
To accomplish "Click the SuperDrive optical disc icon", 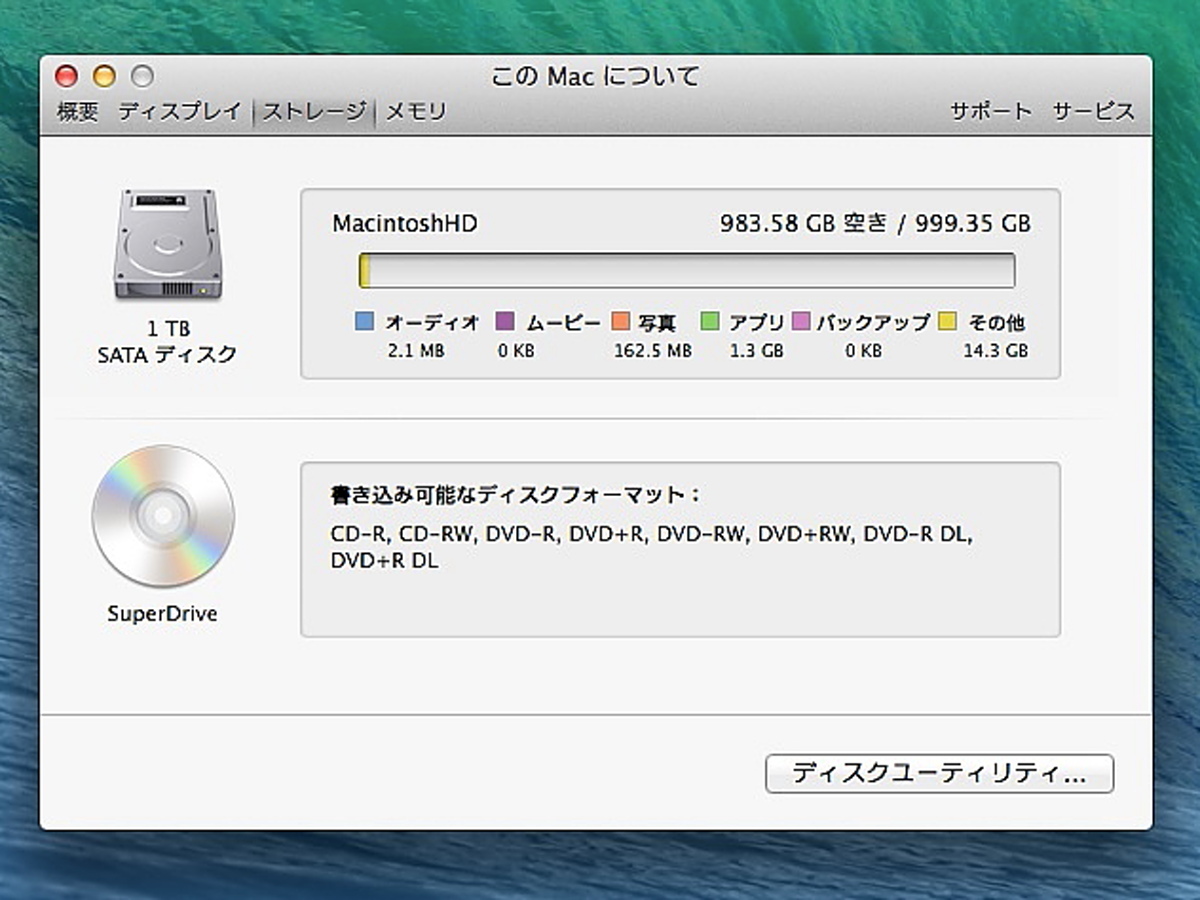I will coord(163,516).
